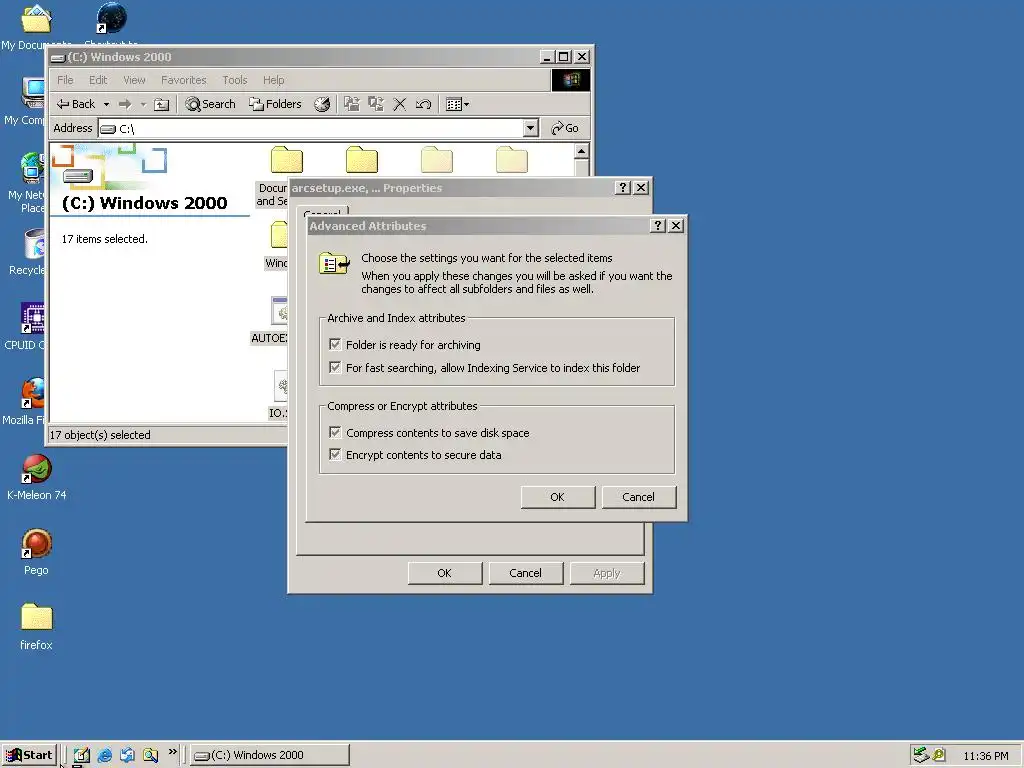Open the Tools menu in Explorer
The width and height of the screenshot is (1024, 768).
234,80
